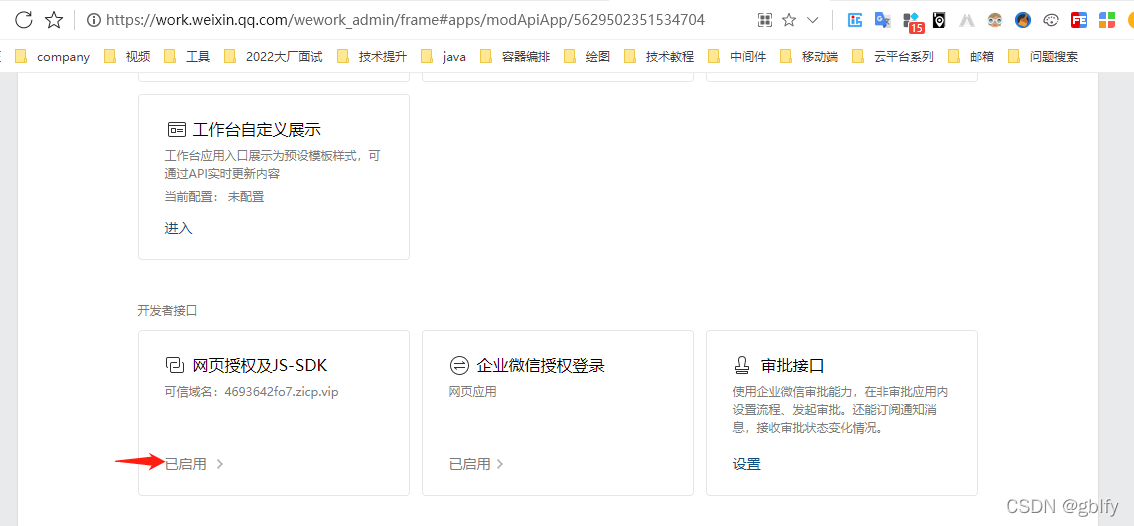
Task: Click the blue circle broom extension icon
Action: click(x=1023, y=20)
